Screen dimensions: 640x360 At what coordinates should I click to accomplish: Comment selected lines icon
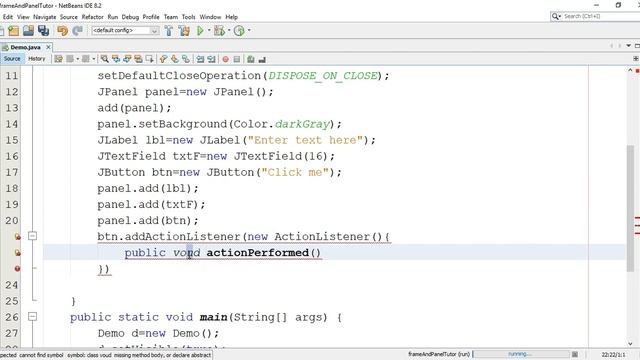point(251,59)
